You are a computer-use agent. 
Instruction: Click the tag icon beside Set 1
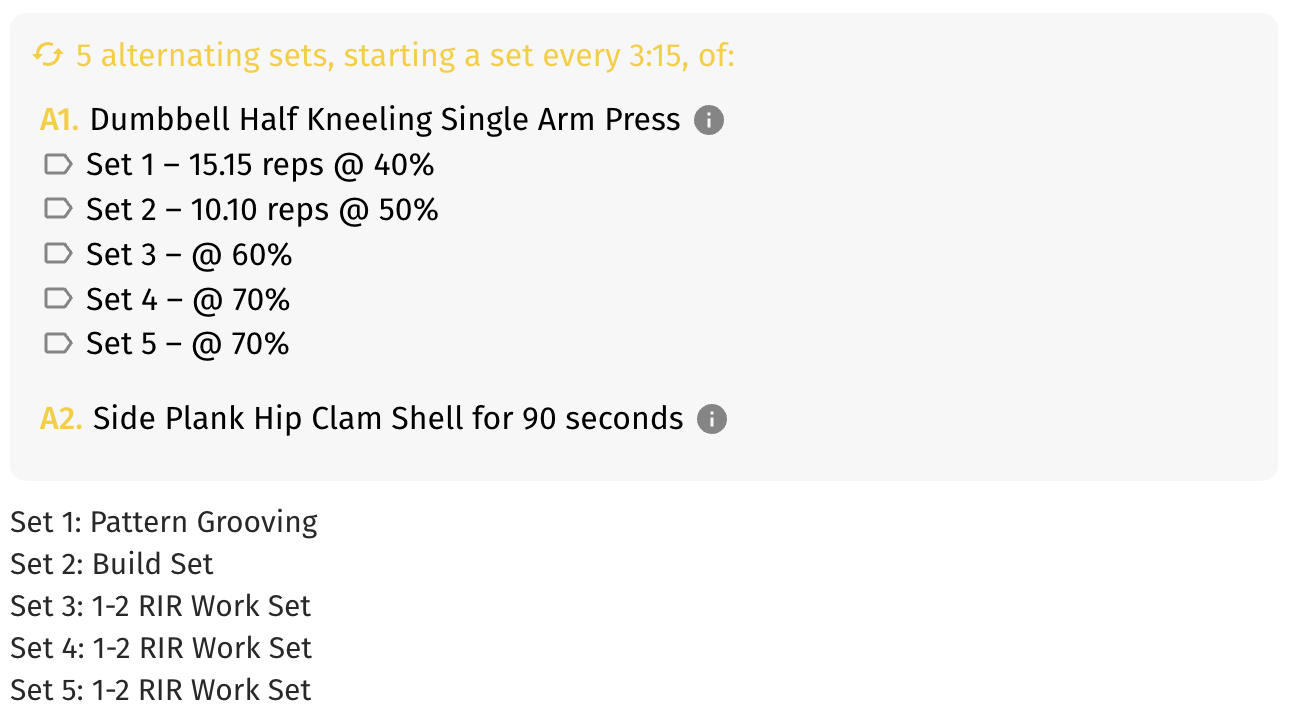[59, 164]
